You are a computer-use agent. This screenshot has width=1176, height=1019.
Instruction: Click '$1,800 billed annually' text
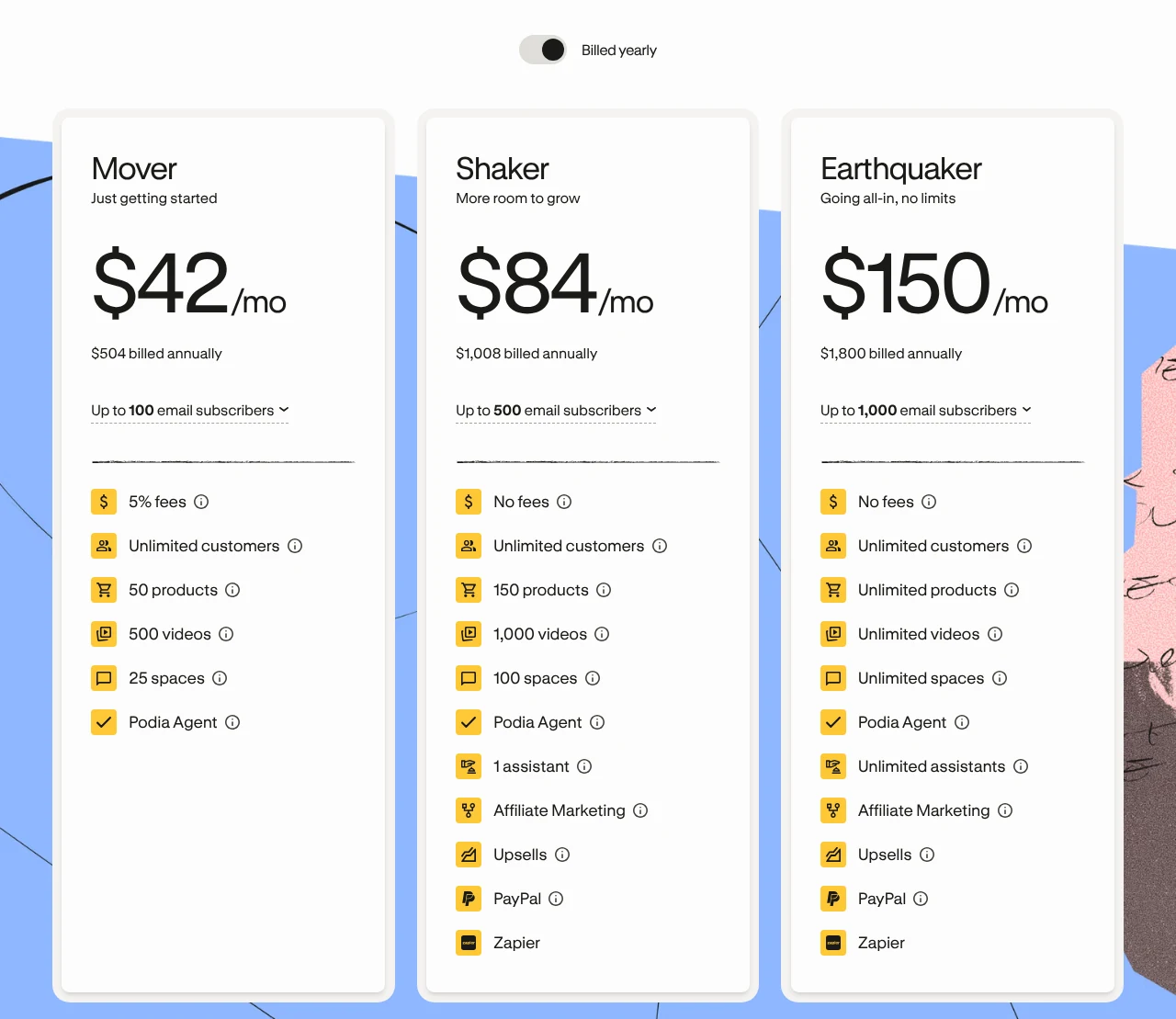(891, 354)
